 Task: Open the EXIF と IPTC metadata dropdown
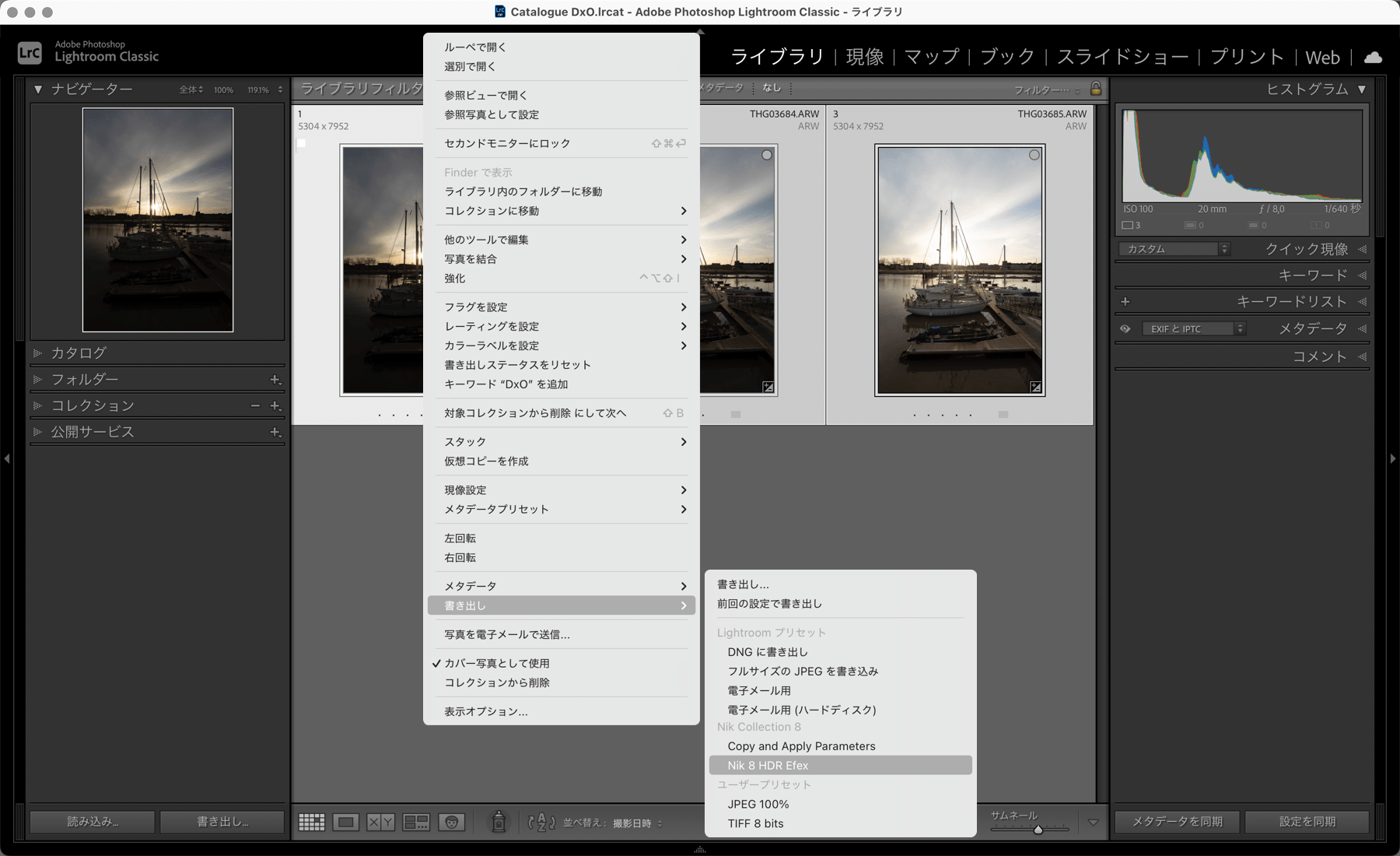coord(1194,329)
